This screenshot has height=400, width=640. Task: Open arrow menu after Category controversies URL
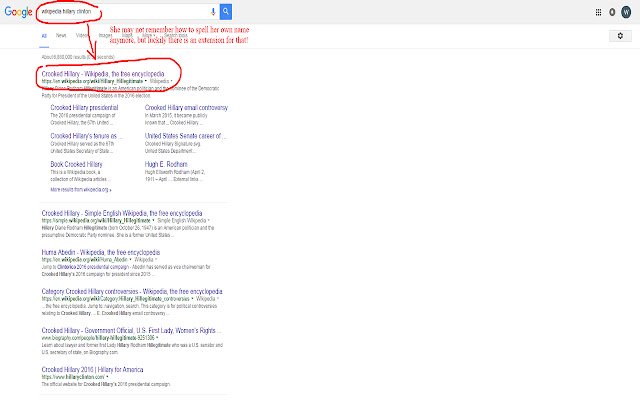tap(192, 299)
